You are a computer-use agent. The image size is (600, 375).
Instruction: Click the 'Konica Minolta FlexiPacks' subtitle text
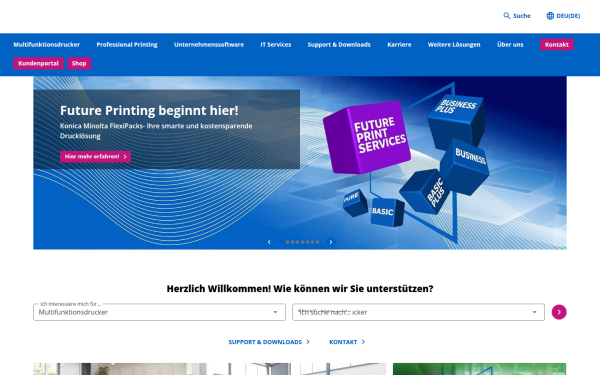156,131
